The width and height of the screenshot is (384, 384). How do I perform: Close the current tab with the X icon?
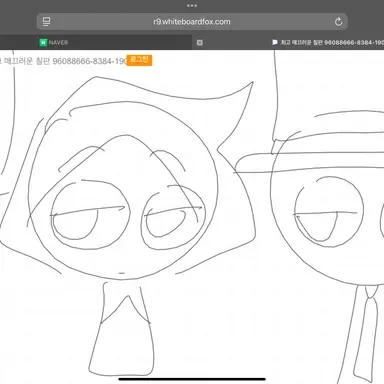point(200,42)
